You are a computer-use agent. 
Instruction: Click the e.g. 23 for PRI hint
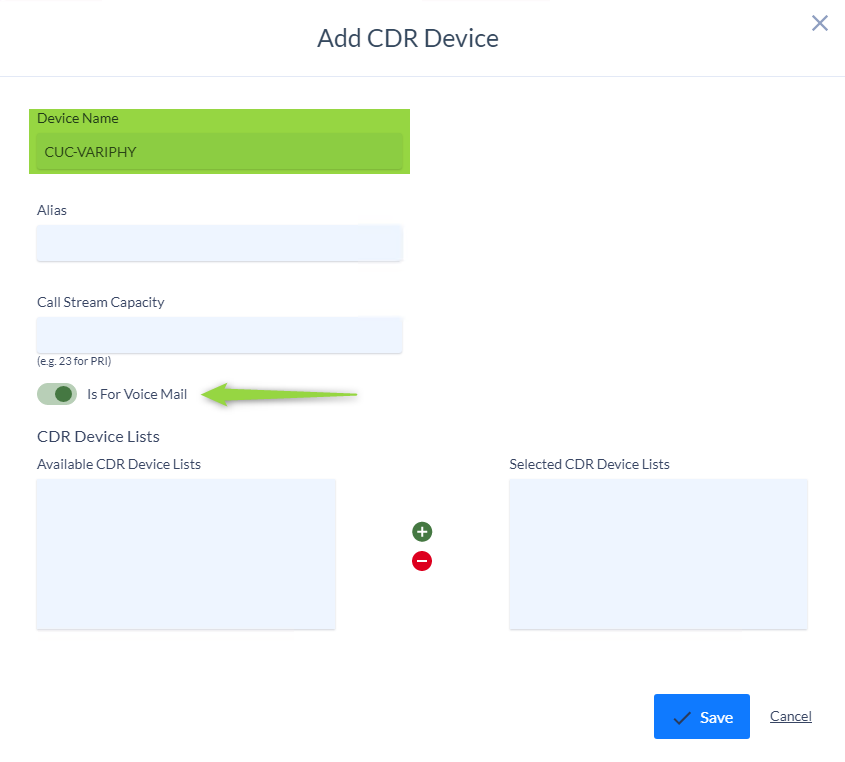74,361
